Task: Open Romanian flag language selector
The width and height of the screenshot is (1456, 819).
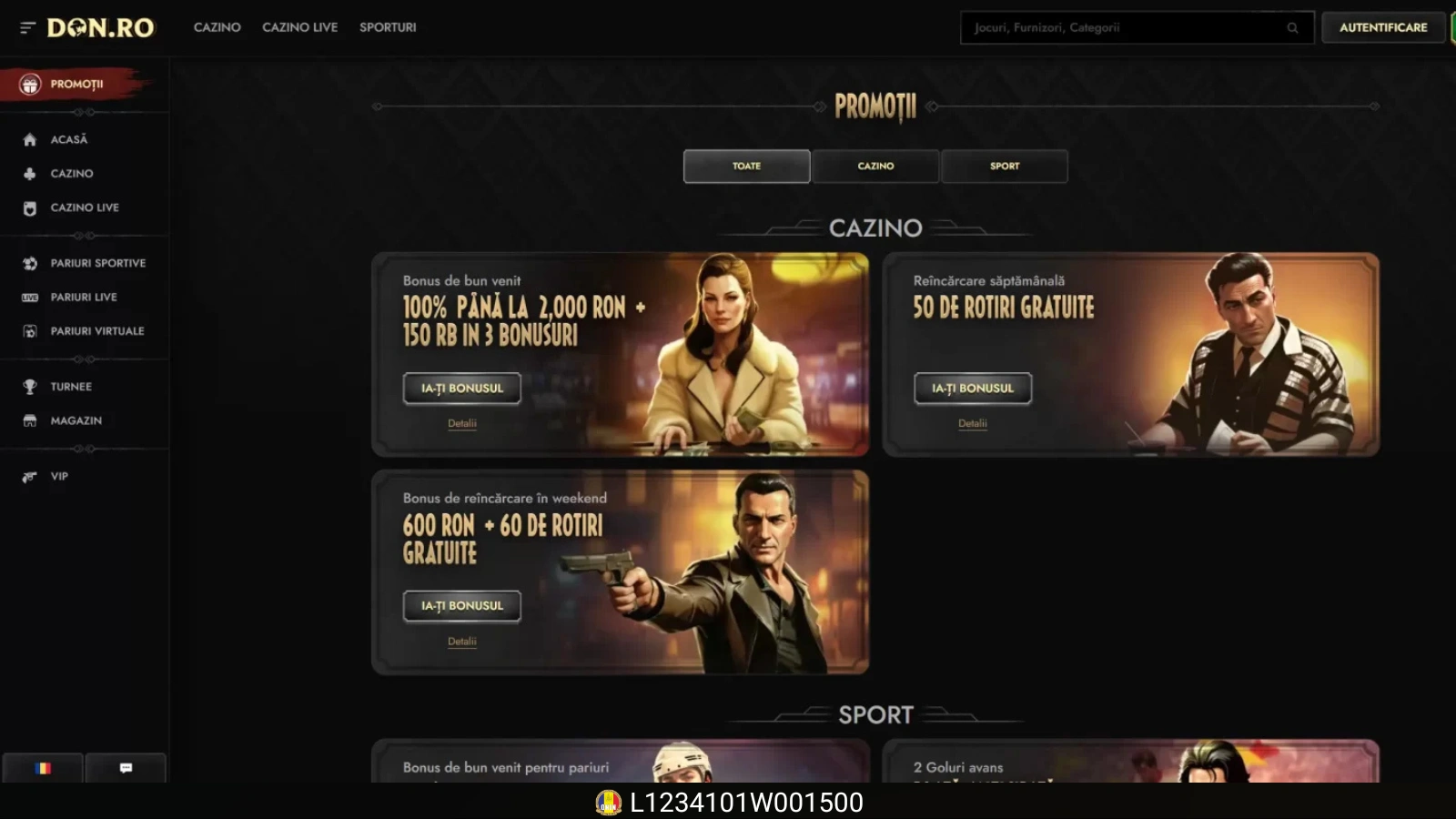Action: tap(43, 768)
